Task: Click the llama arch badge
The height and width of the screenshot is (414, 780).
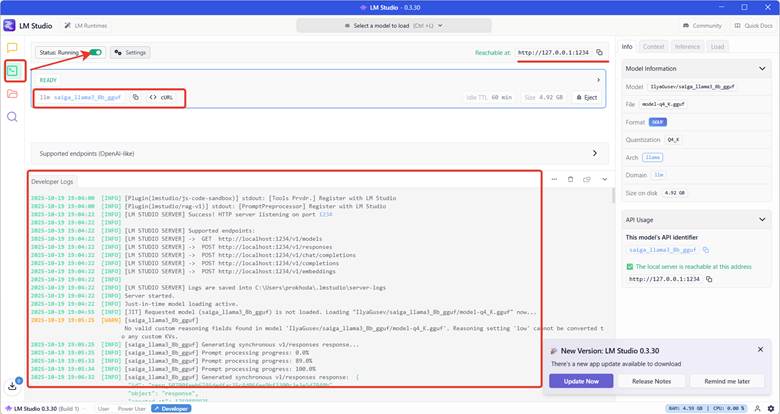Action: tap(652, 157)
